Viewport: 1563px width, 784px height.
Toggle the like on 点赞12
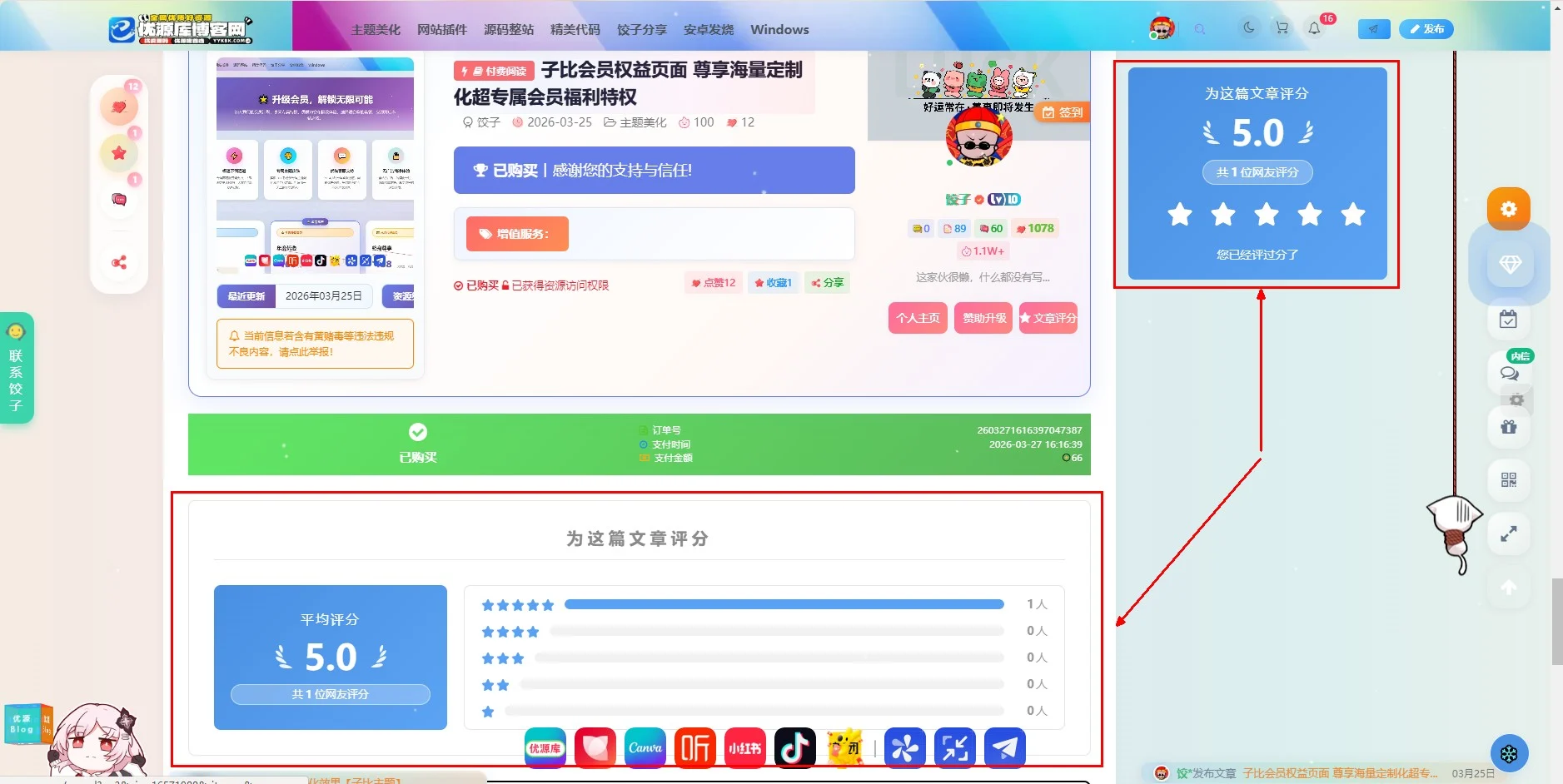[x=712, y=282]
